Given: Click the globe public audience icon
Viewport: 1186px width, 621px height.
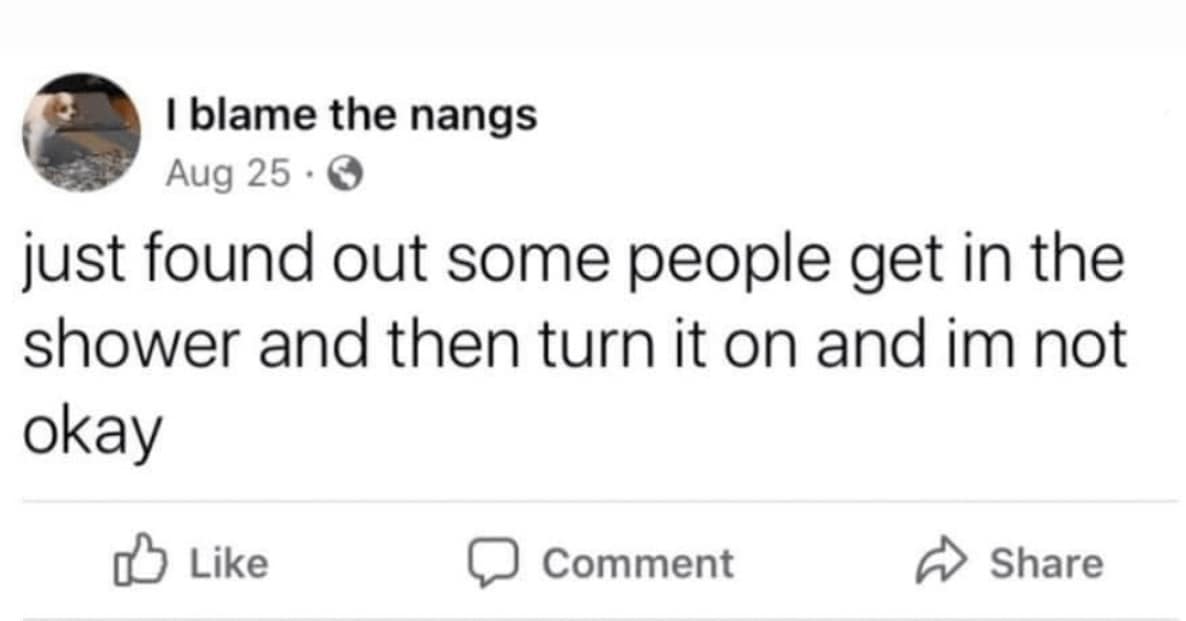Looking at the screenshot, I should pyautogui.click(x=345, y=176).
